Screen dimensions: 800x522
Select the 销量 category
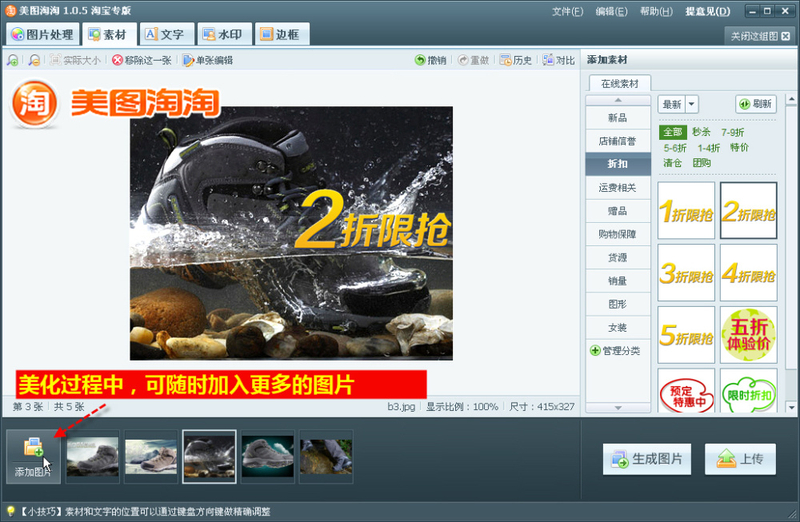pyautogui.click(x=617, y=281)
